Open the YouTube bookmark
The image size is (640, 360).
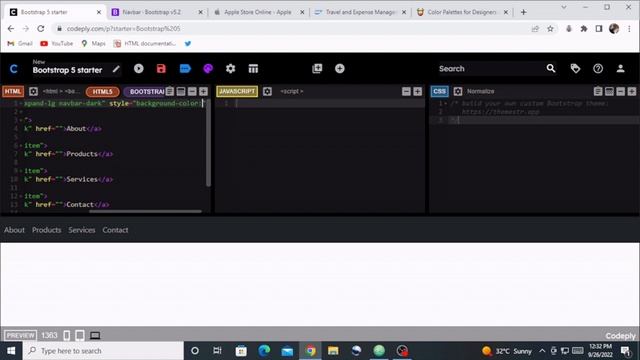pos(56,44)
